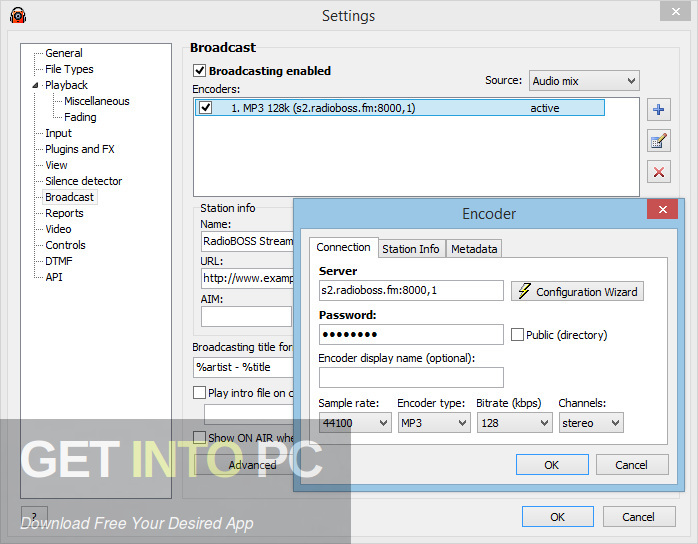Viewport: 698px width, 544px height.
Task: Click Cancel in the Encoder dialog
Action: click(x=632, y=465)
